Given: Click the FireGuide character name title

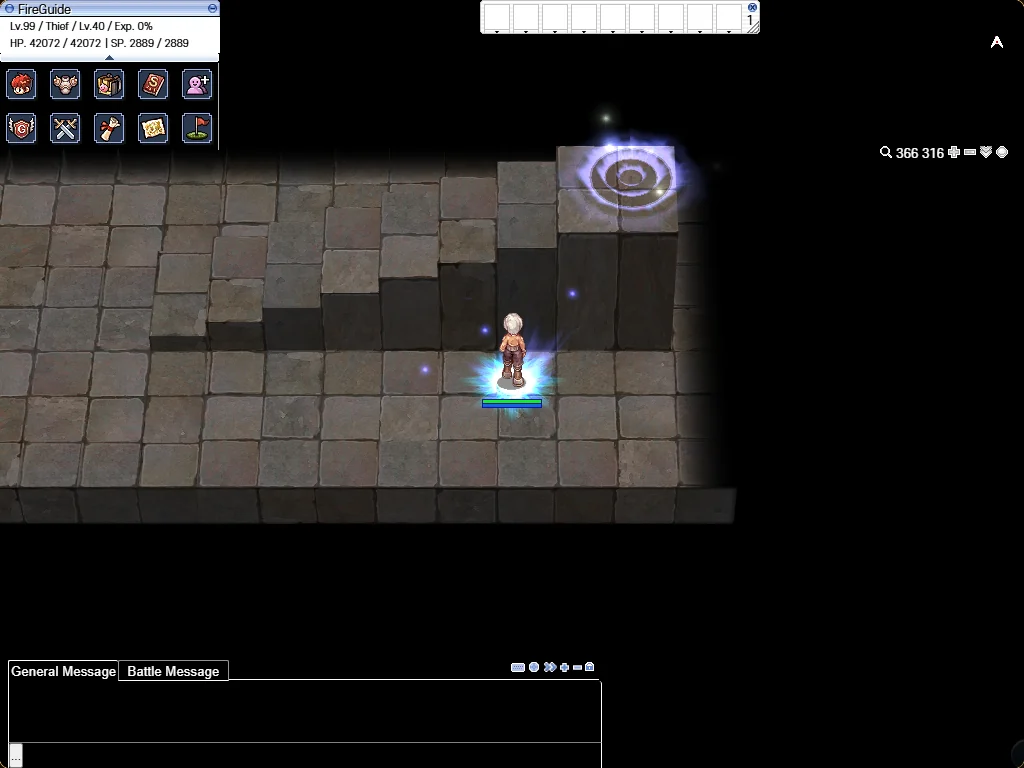Looking at the screenshot, I should (44, 9).
